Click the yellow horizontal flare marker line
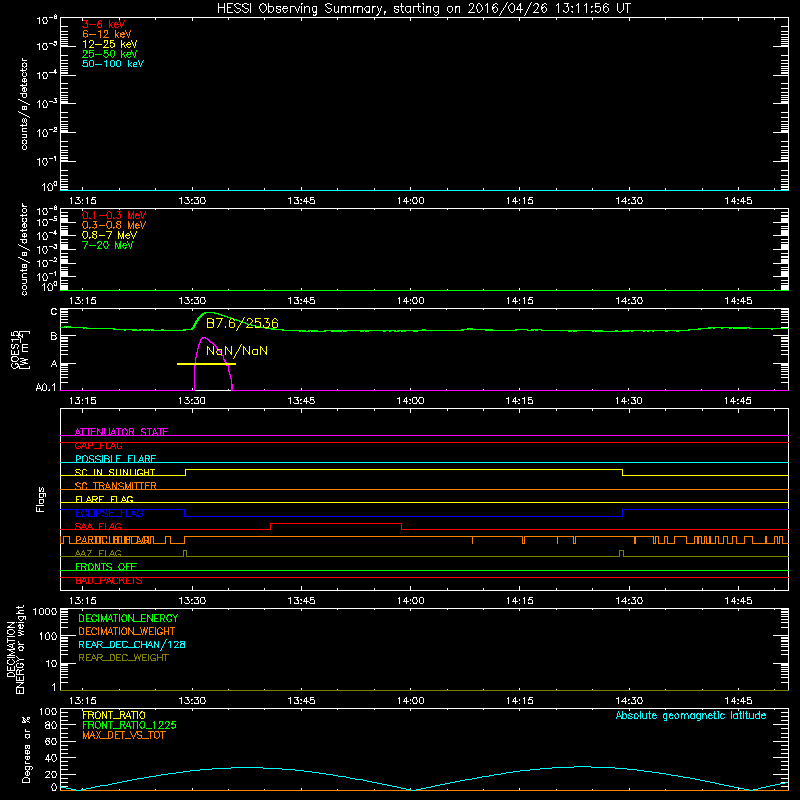The width and height of the screenshot is (800, 800). pyautogui.click(x=206, y=364)
